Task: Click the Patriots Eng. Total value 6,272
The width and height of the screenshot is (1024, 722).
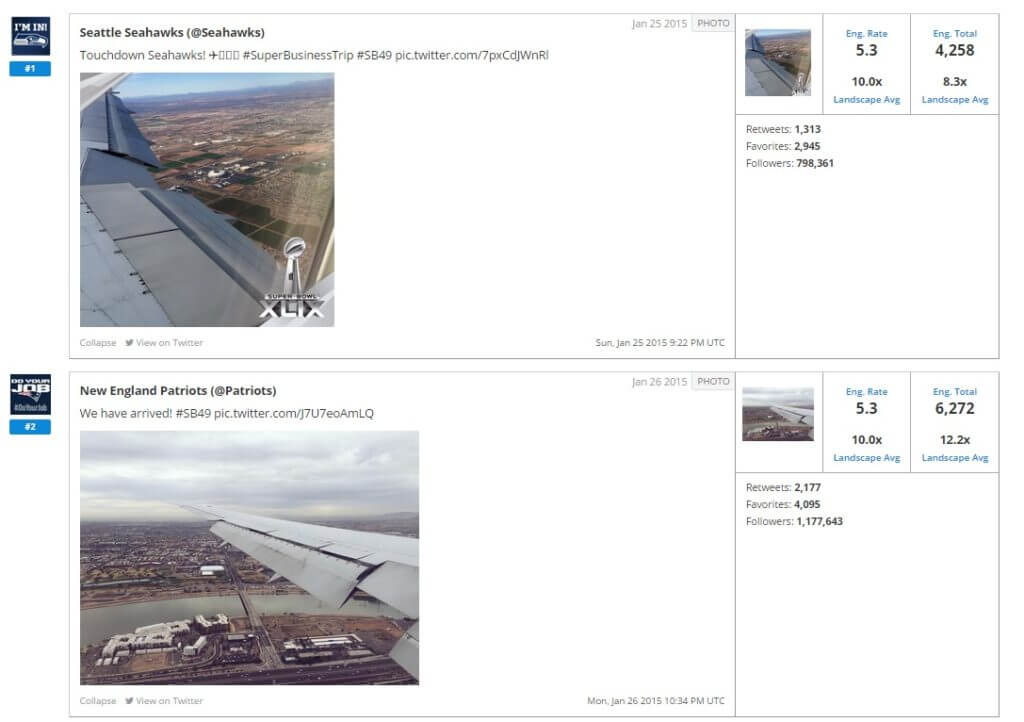Action: pyautogui.click(x=955, y=409)
